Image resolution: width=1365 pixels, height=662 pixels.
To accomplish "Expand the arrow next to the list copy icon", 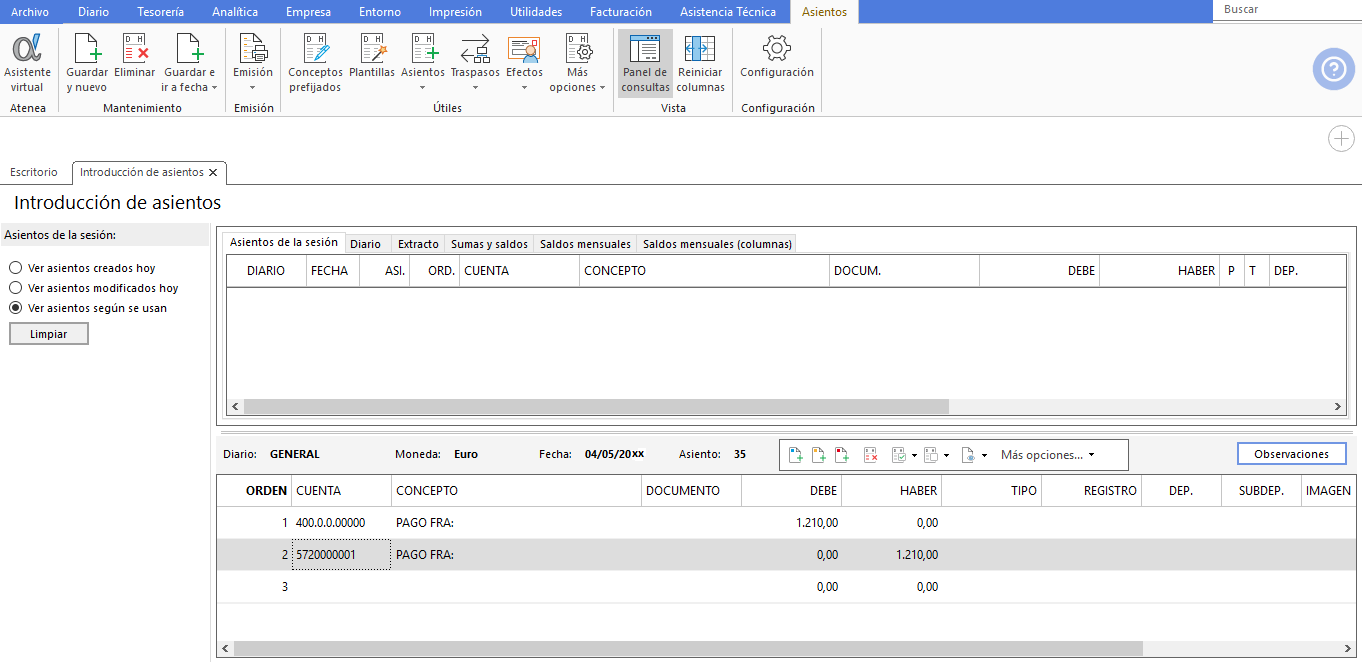I will [947, 455].
